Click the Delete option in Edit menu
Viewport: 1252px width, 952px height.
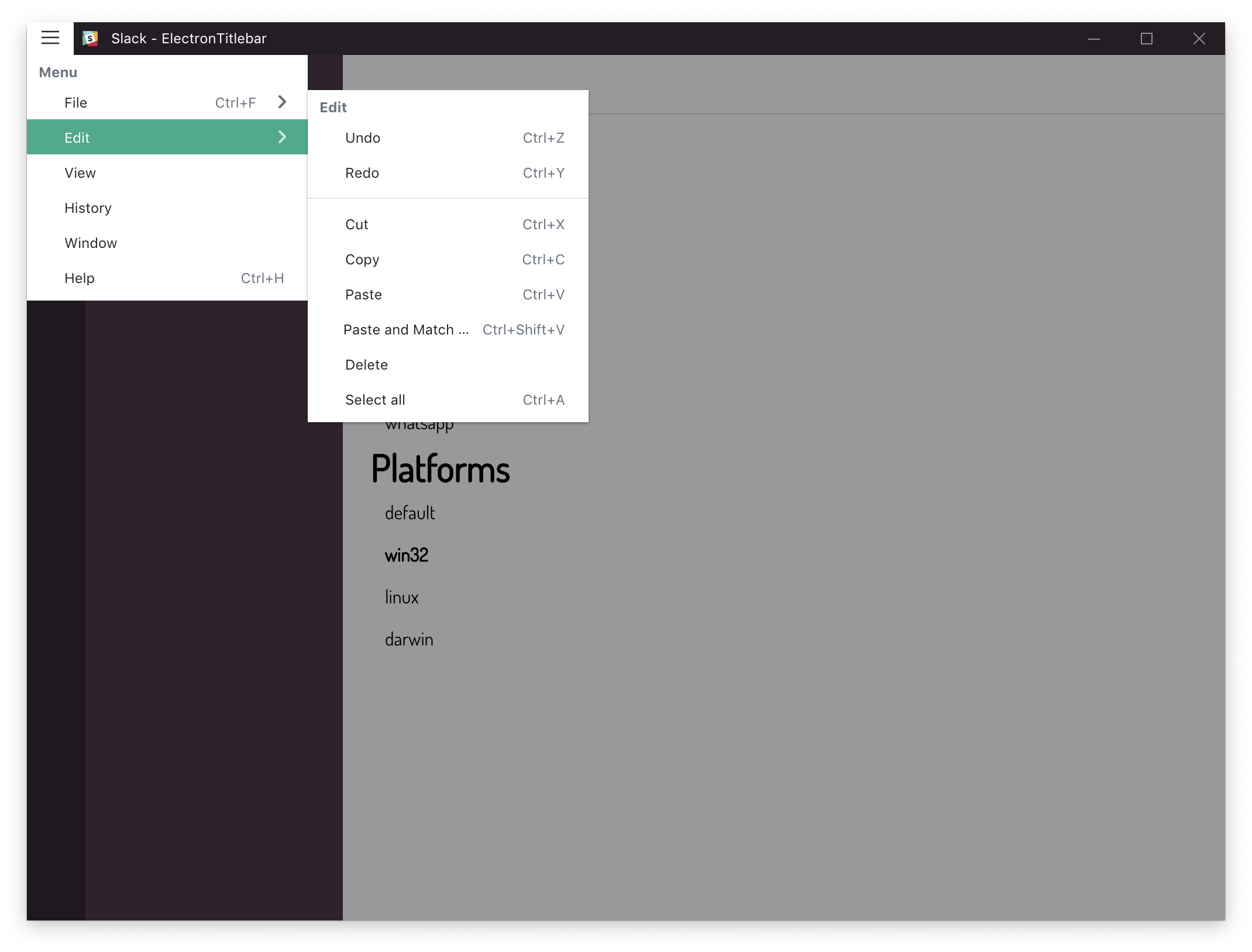tap(365, 364)
